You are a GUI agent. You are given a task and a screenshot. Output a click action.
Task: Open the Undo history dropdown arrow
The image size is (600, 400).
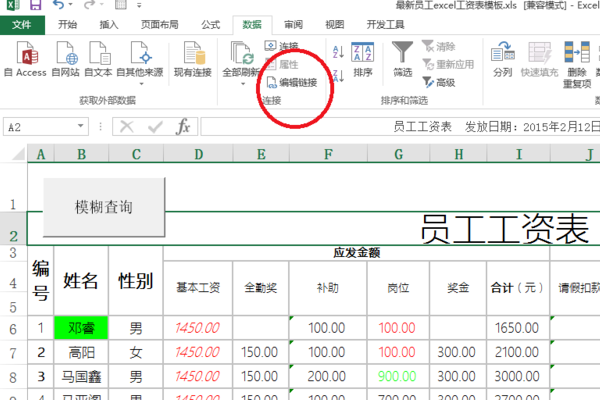click(70, 5)
